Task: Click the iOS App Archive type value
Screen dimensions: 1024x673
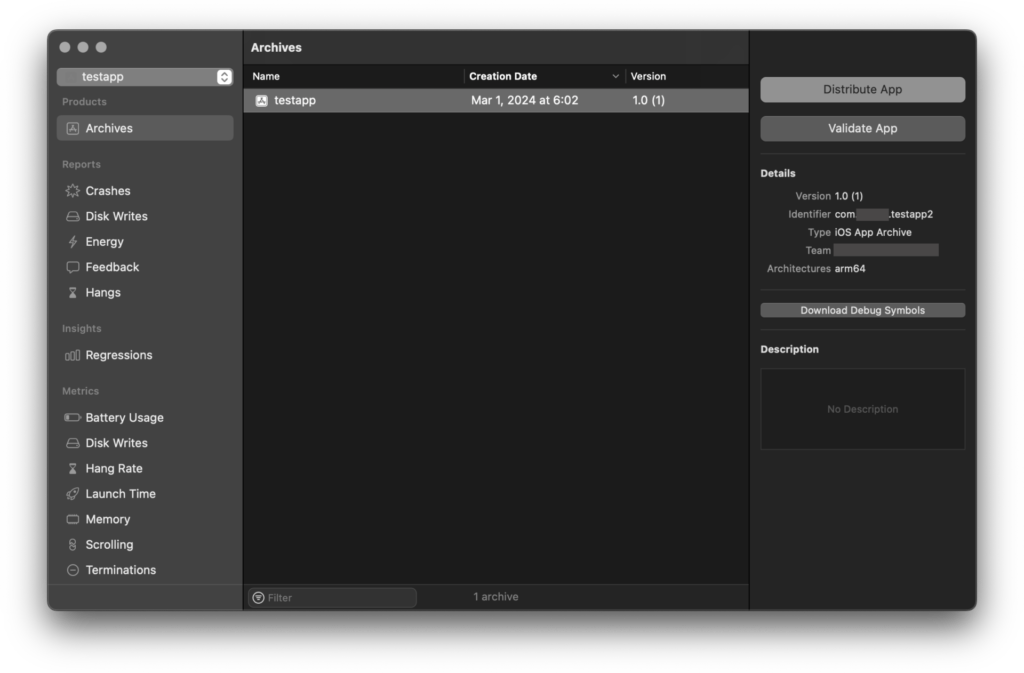Action: [872, 232]
